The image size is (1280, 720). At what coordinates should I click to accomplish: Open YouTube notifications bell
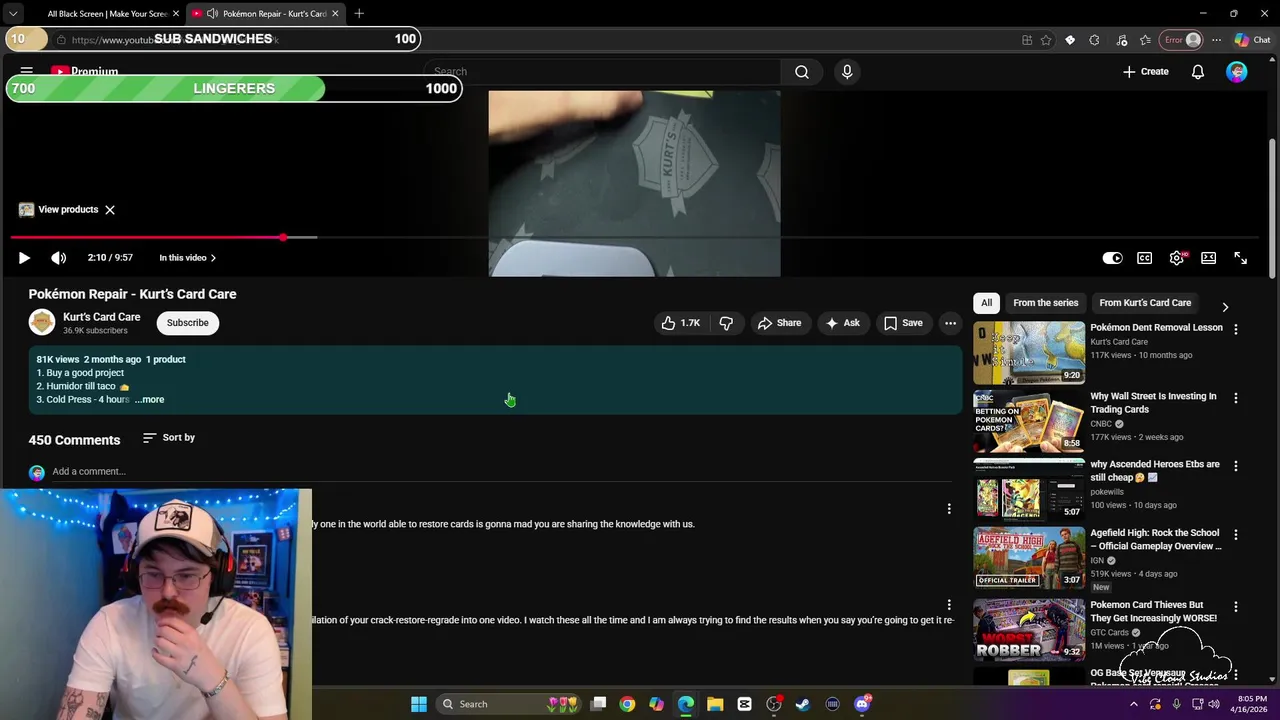pyautogui.click(x=1198, y=72)
